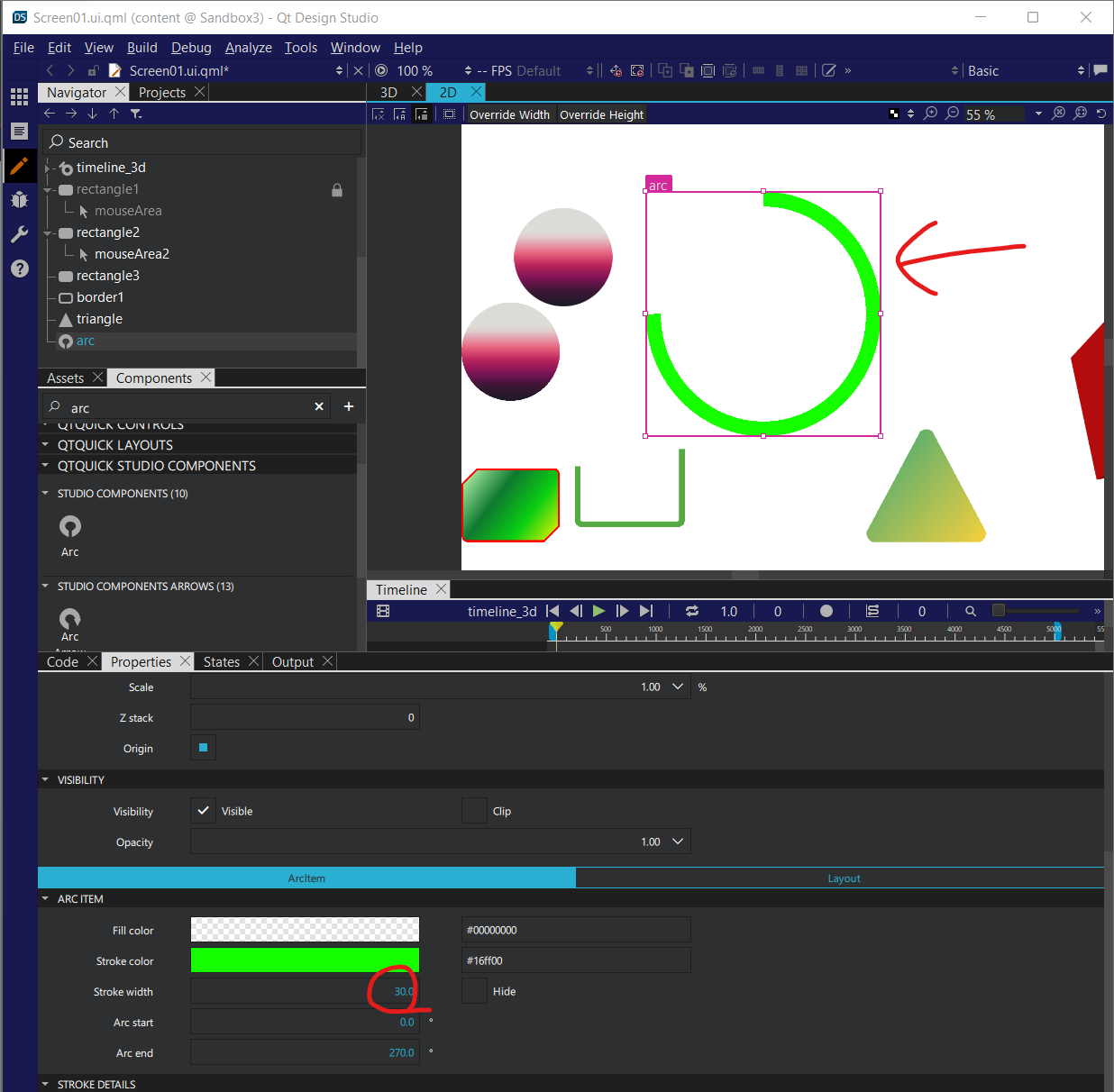Click the Override Width button

tap(509, 114)
